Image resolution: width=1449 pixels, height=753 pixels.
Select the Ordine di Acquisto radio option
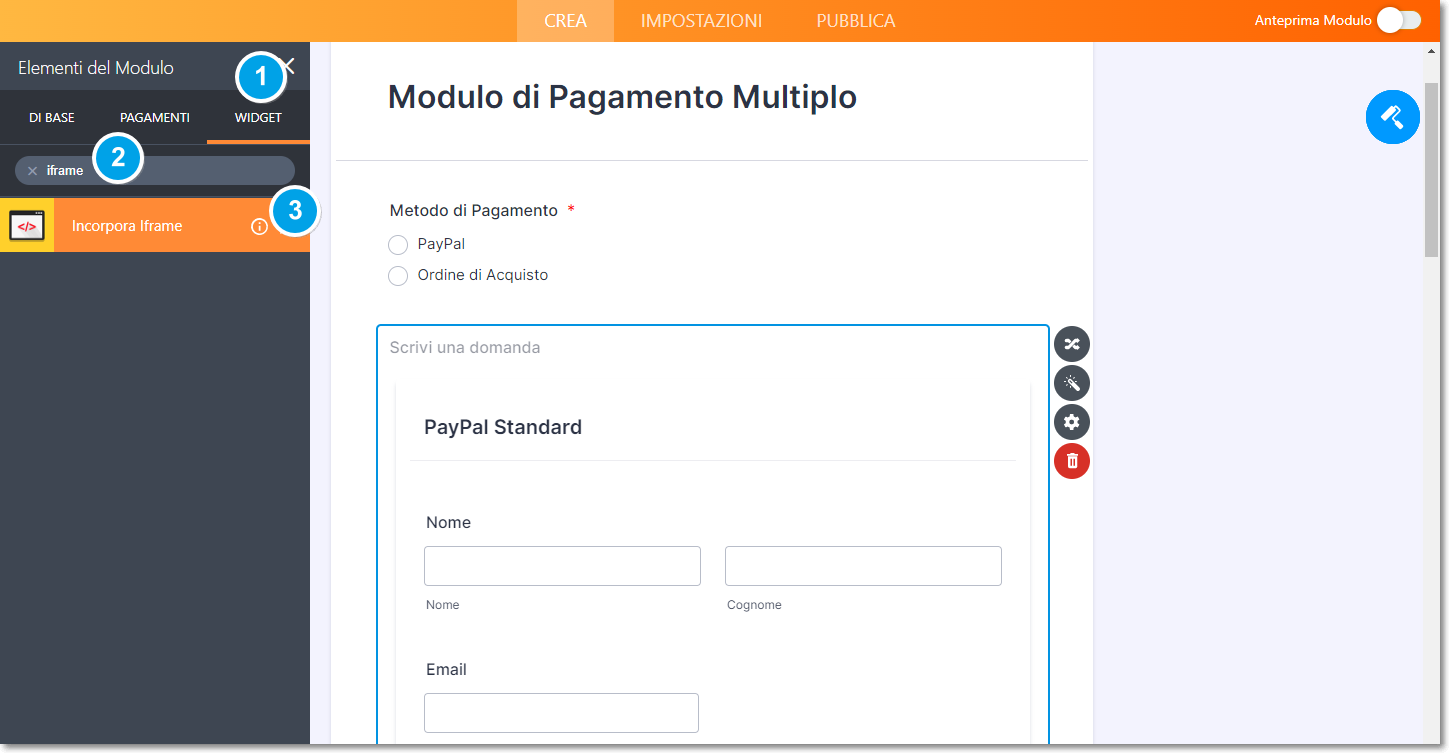tap(398, 276)
